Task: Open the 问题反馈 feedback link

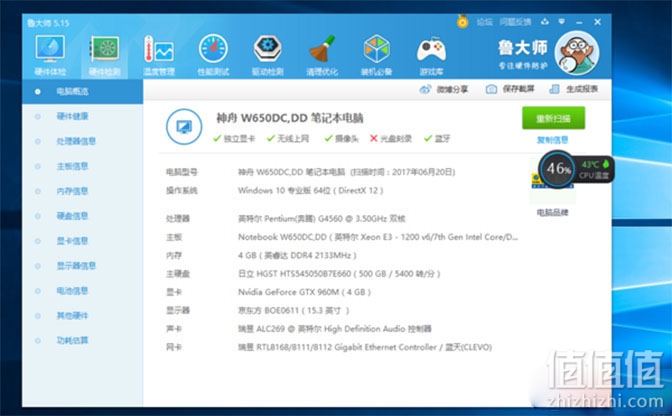Action: 516,22
